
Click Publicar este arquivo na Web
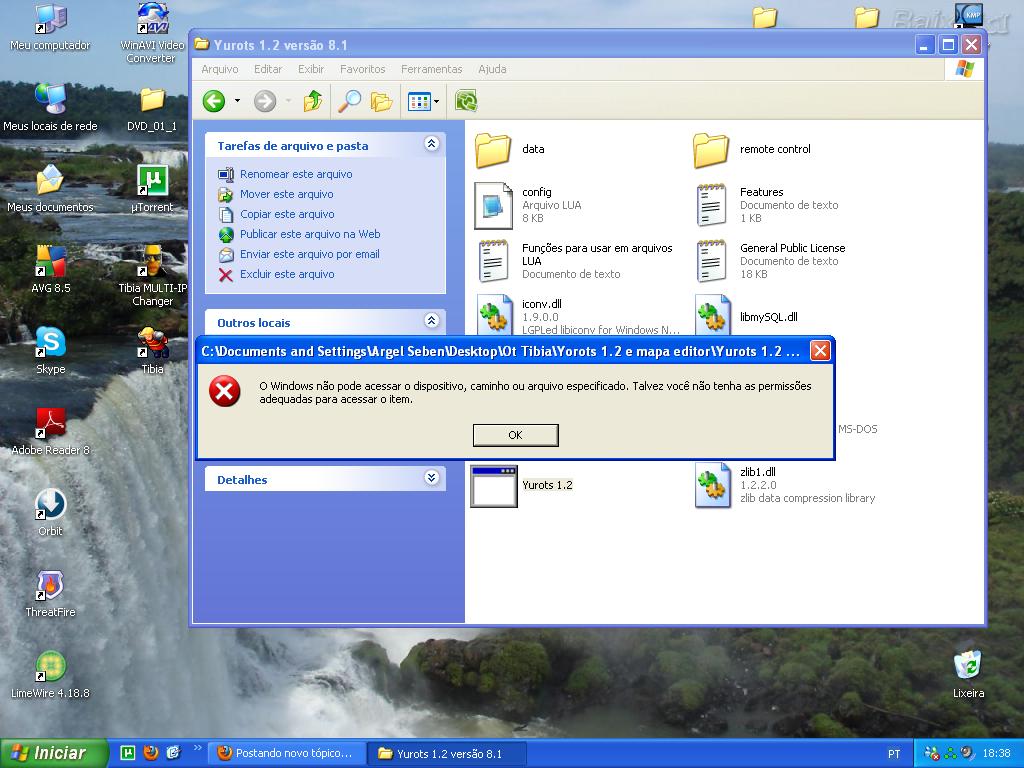tap(310, 234)
